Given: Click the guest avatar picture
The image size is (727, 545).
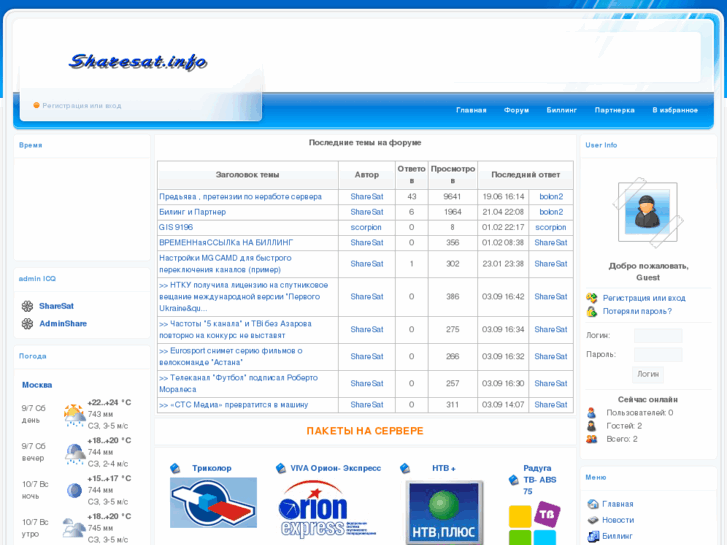Looking at the screenshot, I should point(647,212).
